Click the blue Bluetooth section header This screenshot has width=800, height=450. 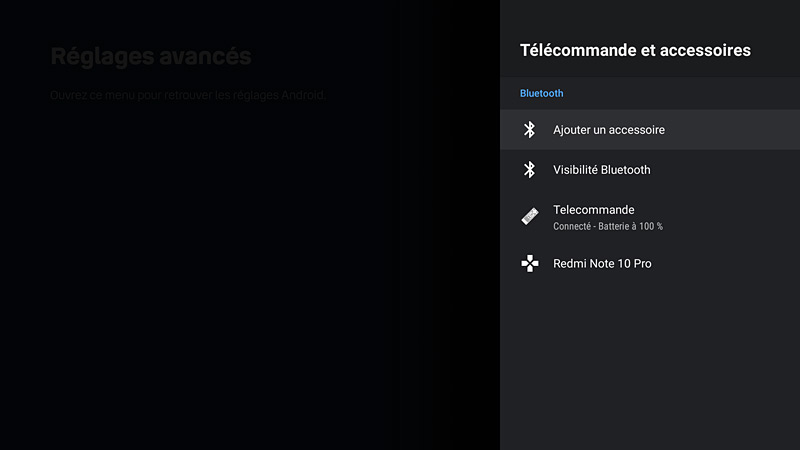[541, 93]
